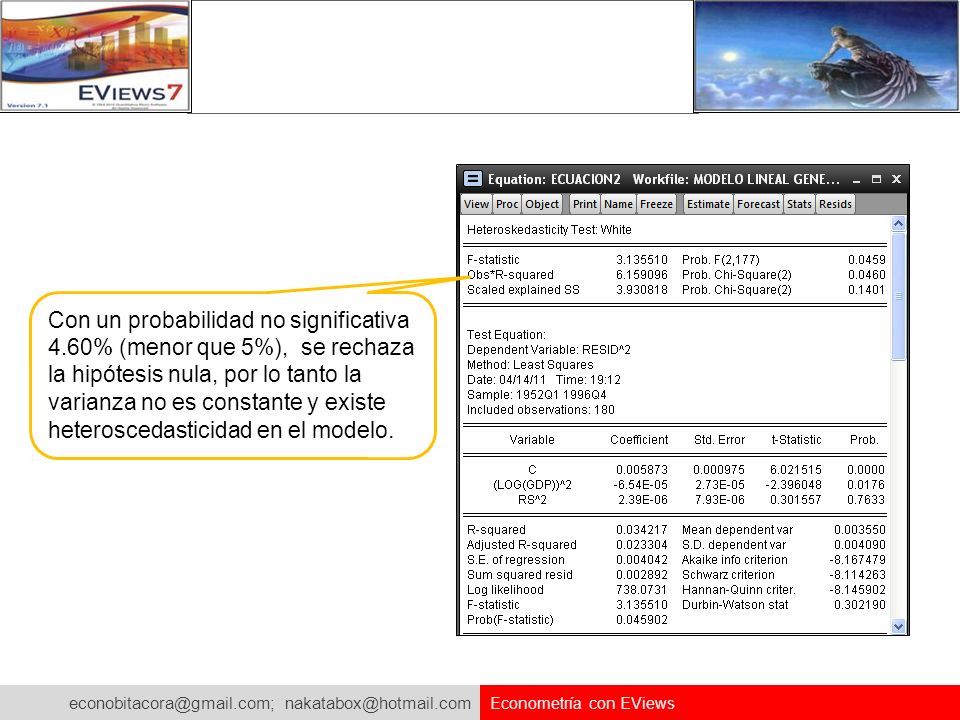Click the 'Econometría con EViews' footer label

click(582, 703)
